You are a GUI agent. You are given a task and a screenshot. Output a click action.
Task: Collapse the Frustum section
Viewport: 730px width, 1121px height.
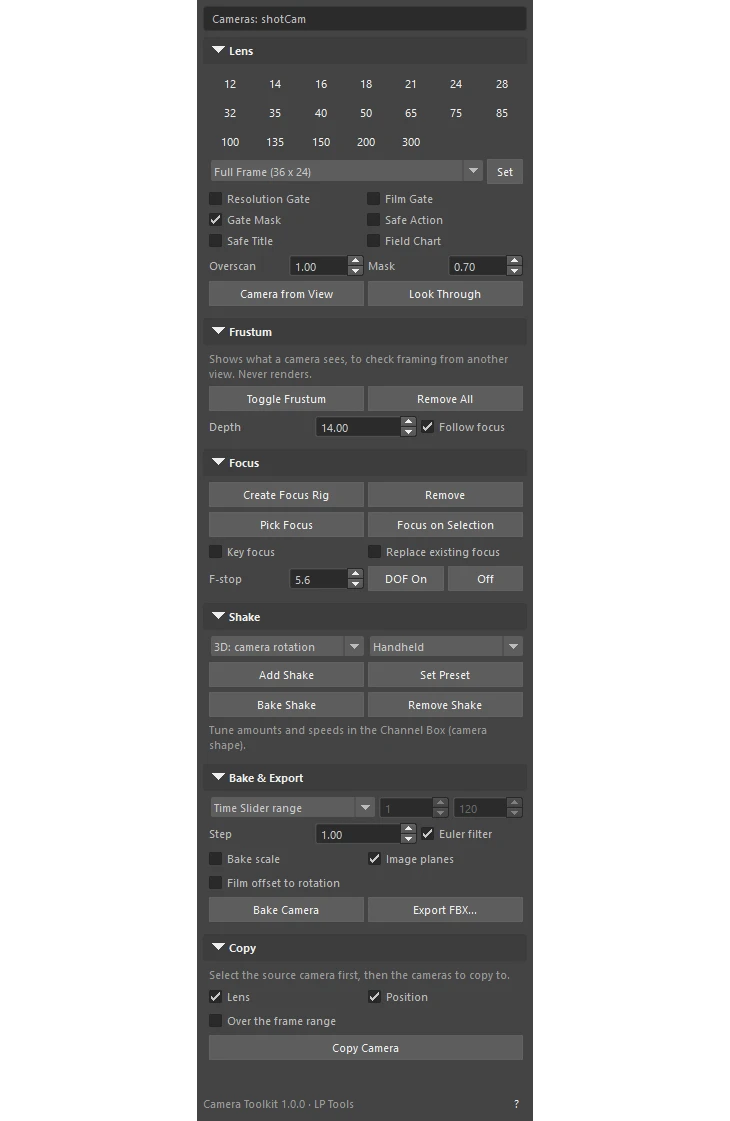219,332
